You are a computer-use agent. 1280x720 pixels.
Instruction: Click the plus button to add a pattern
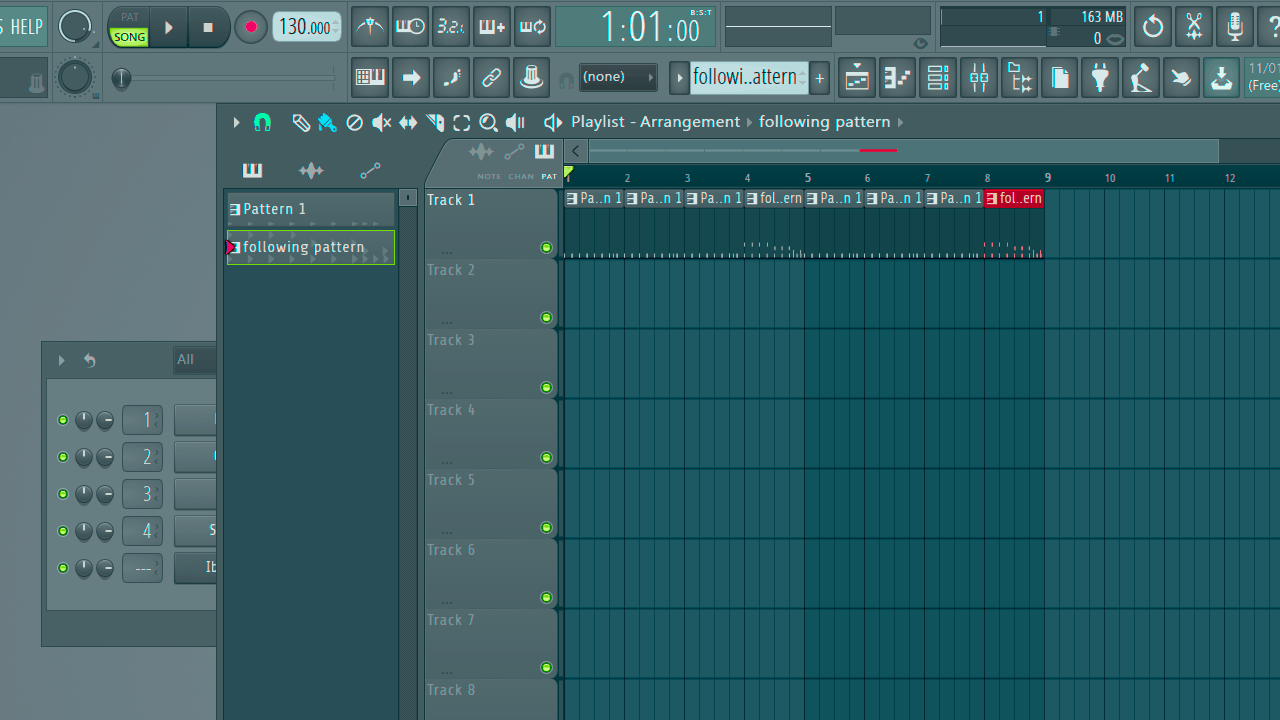[819, 77]
